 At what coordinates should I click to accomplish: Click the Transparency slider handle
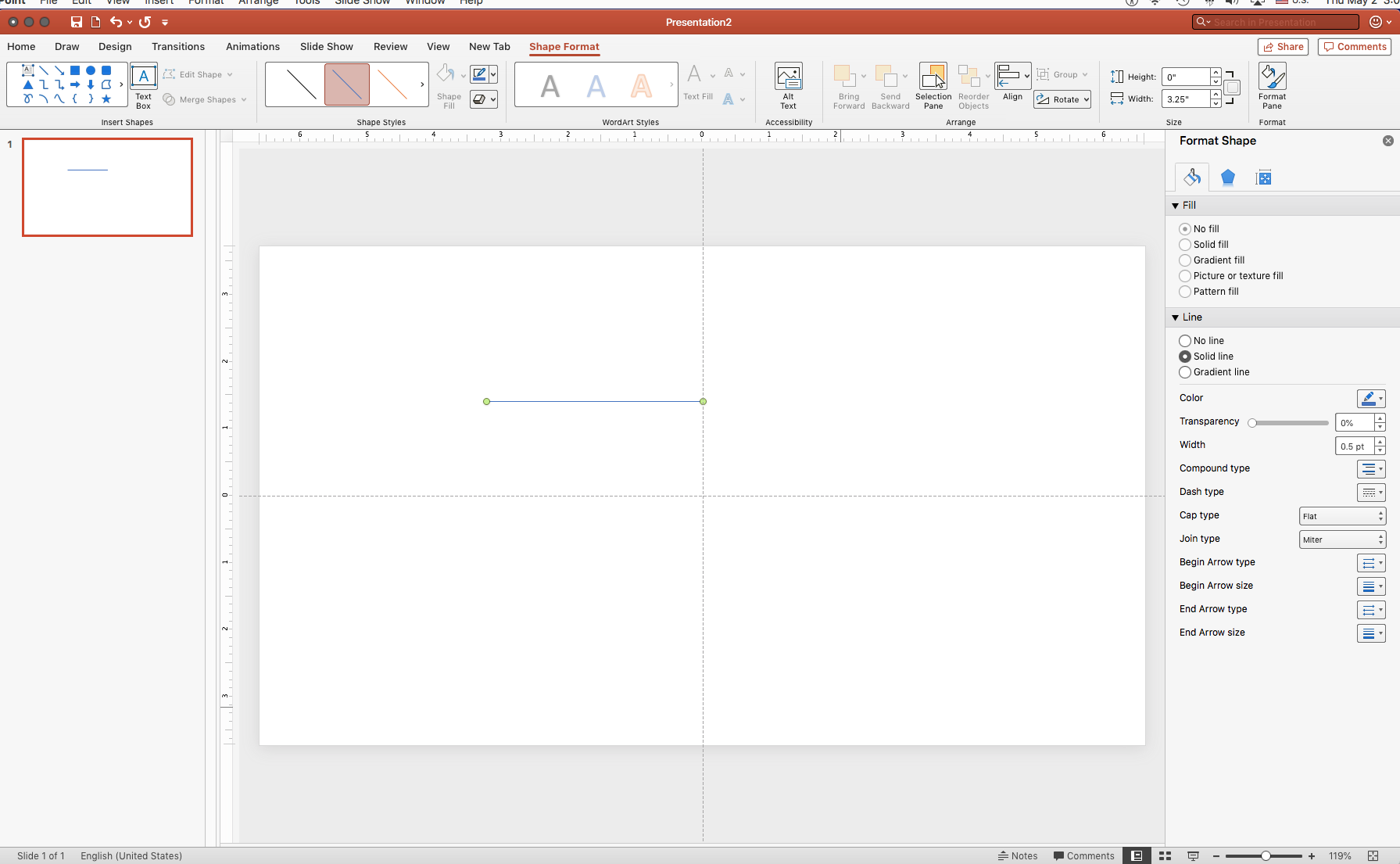pyautogui.click(x=1252, y=423)
